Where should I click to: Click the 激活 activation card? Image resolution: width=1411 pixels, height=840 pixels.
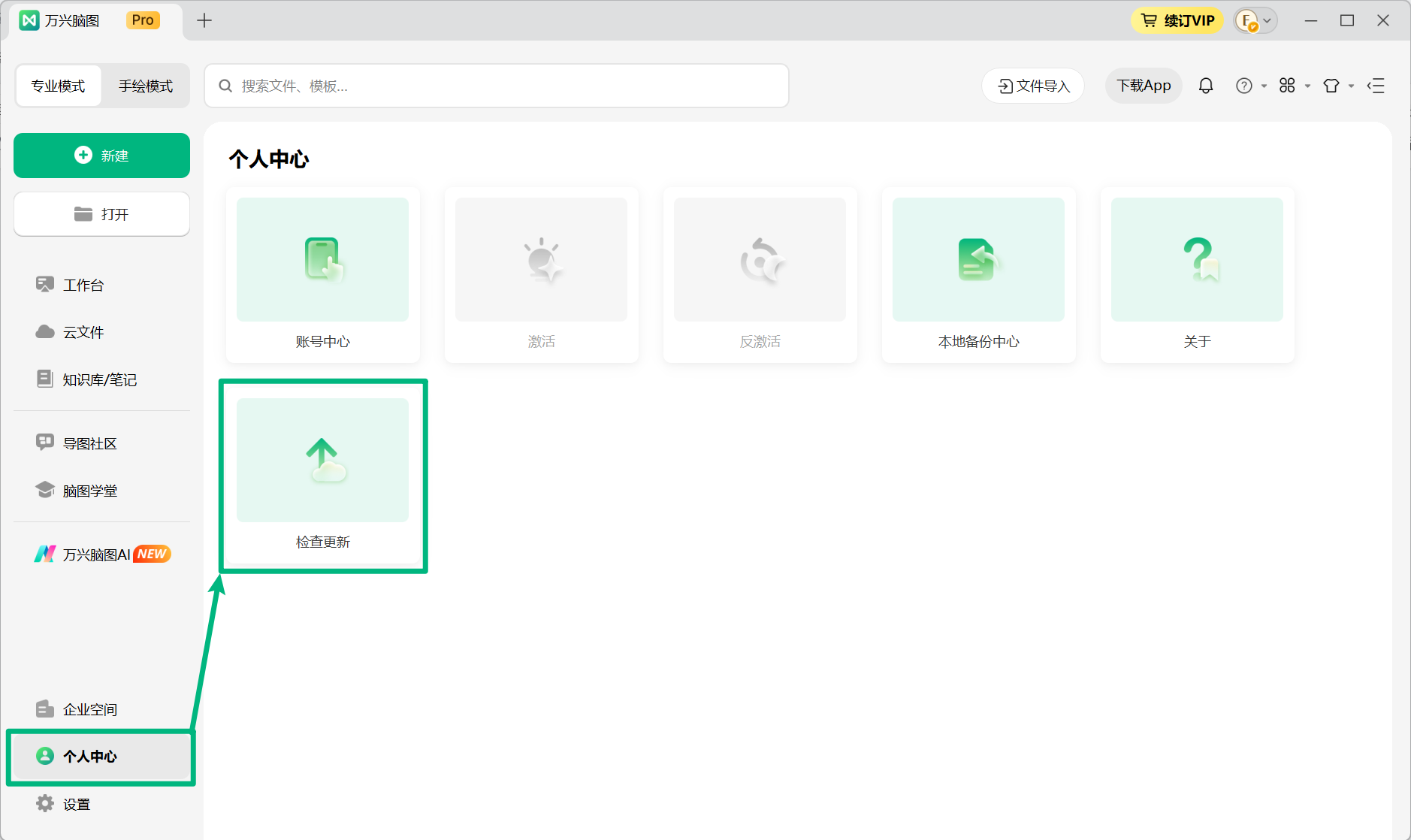click(542, 275)
